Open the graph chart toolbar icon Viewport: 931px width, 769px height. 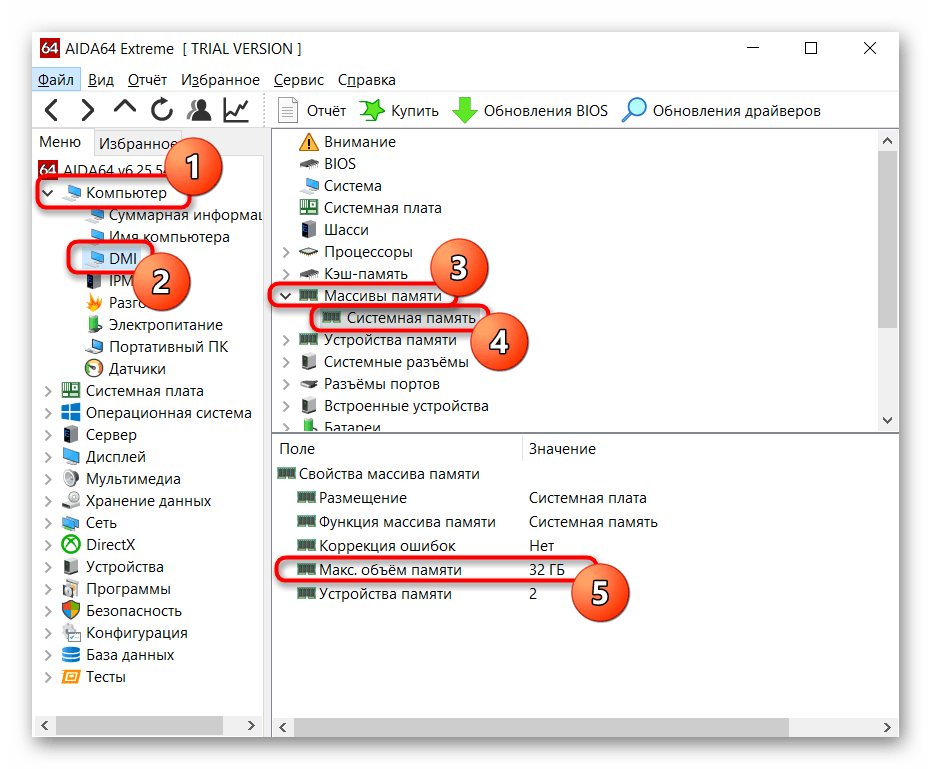coord(236,110)
